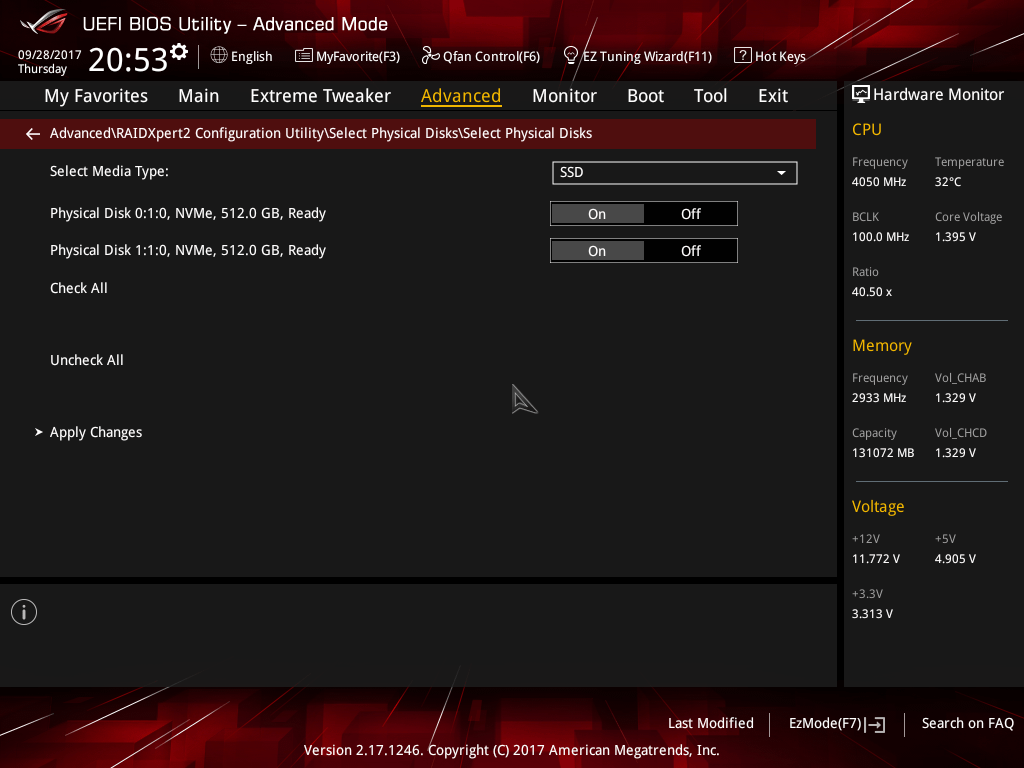Open Search on FAQ
The height and width of the screenshot is (768, 1024).
tap(968, 724)
